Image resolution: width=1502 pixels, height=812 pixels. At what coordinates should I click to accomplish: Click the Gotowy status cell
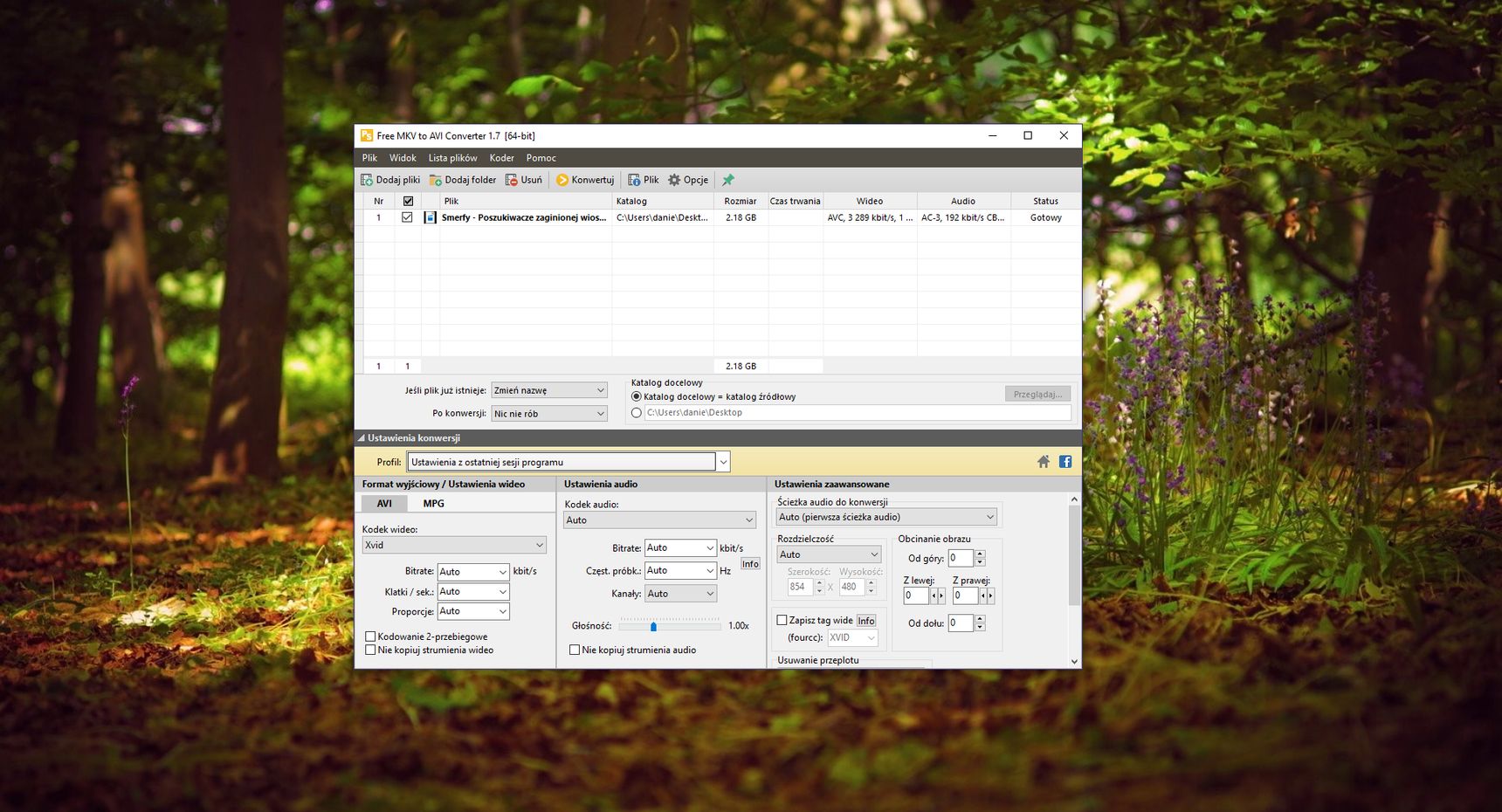point(1045,217)
